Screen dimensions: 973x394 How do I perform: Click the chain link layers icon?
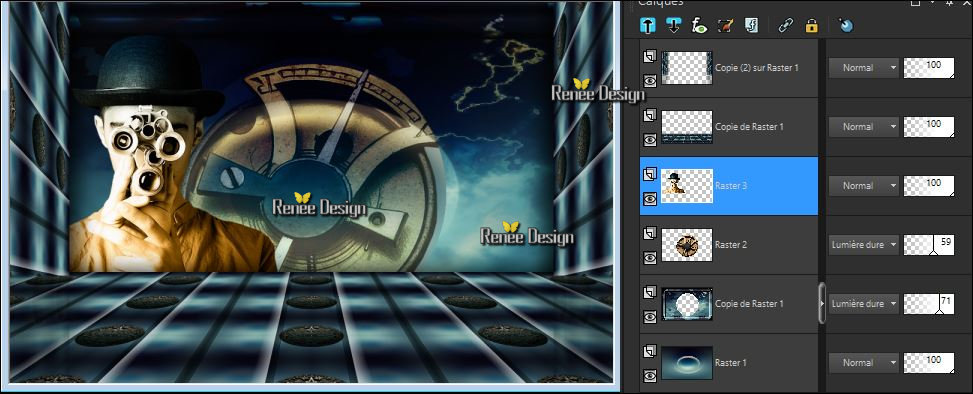click(x=786, y=25)
